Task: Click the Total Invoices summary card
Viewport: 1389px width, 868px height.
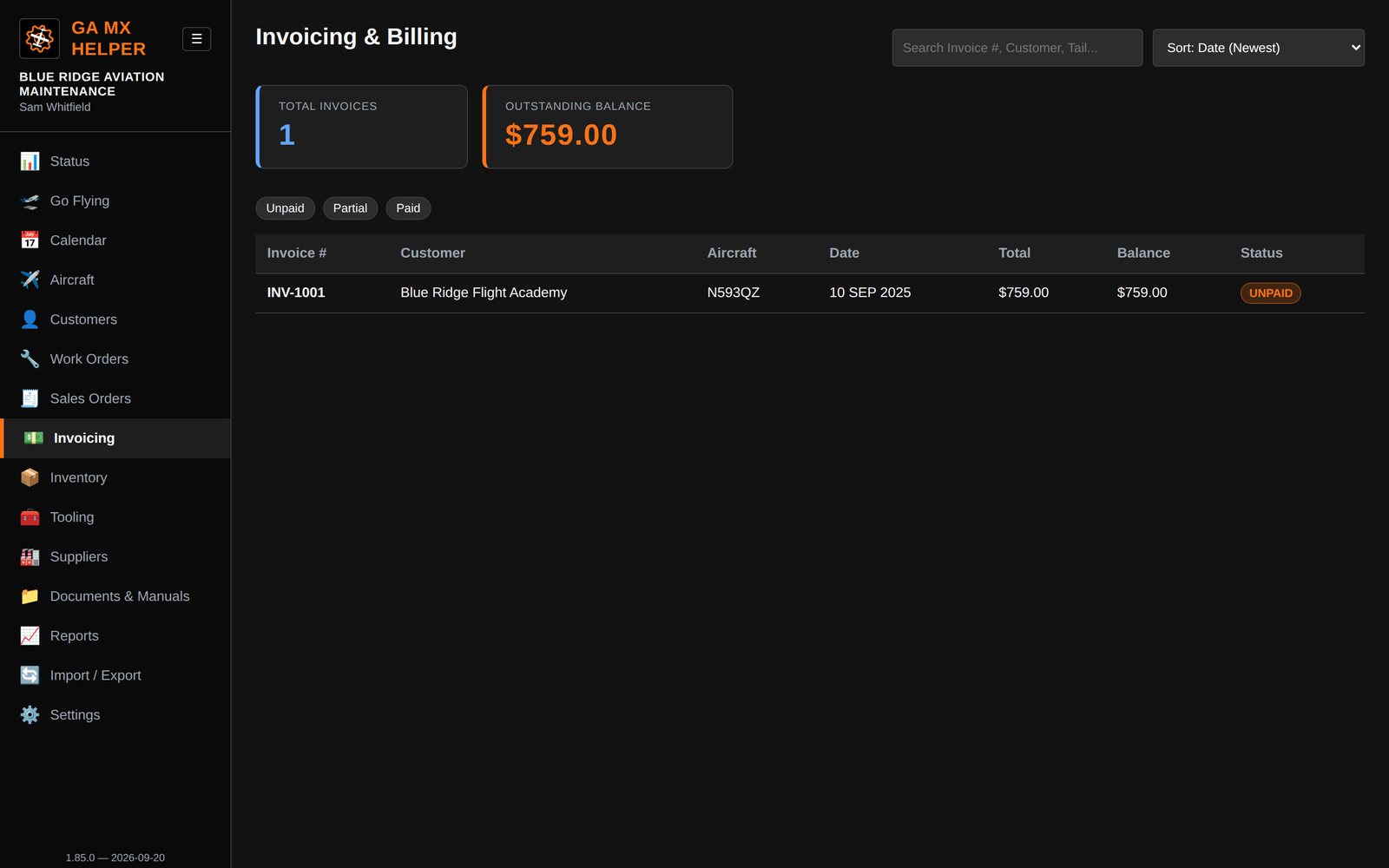Action: 361,127
